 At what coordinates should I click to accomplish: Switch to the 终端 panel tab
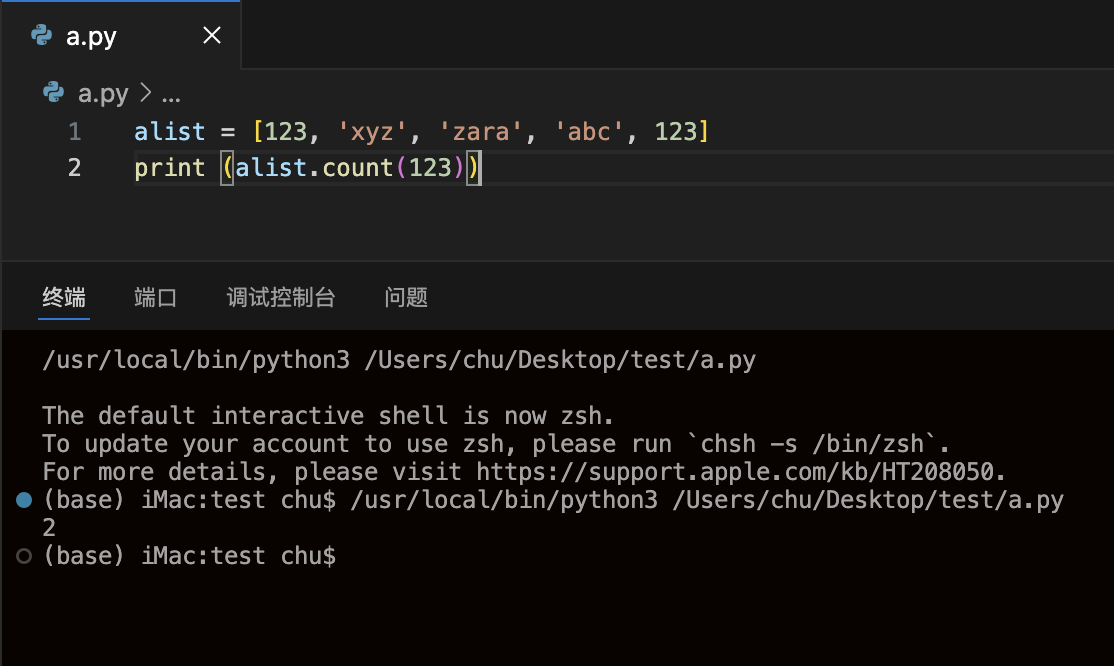point(64,297)
